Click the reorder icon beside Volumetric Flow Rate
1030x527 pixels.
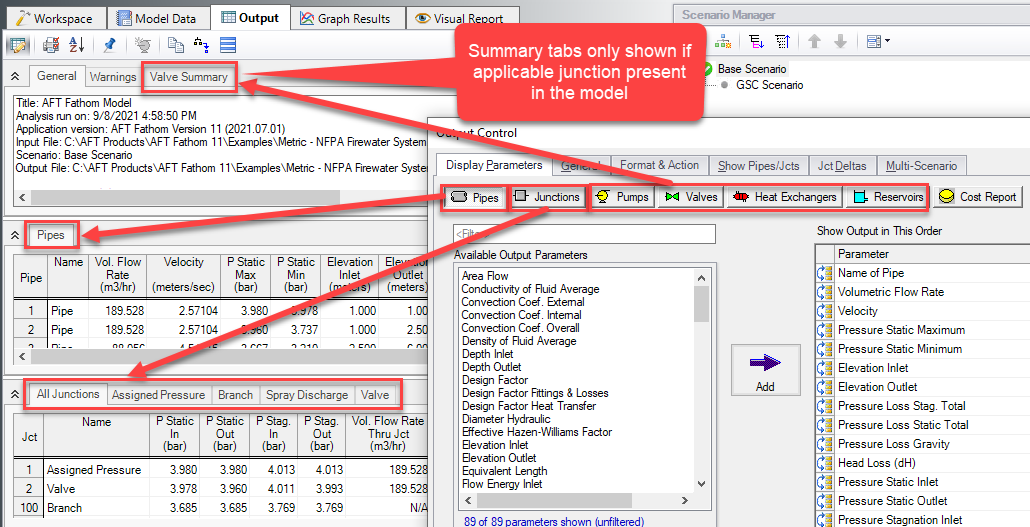[x=824, y=292]
